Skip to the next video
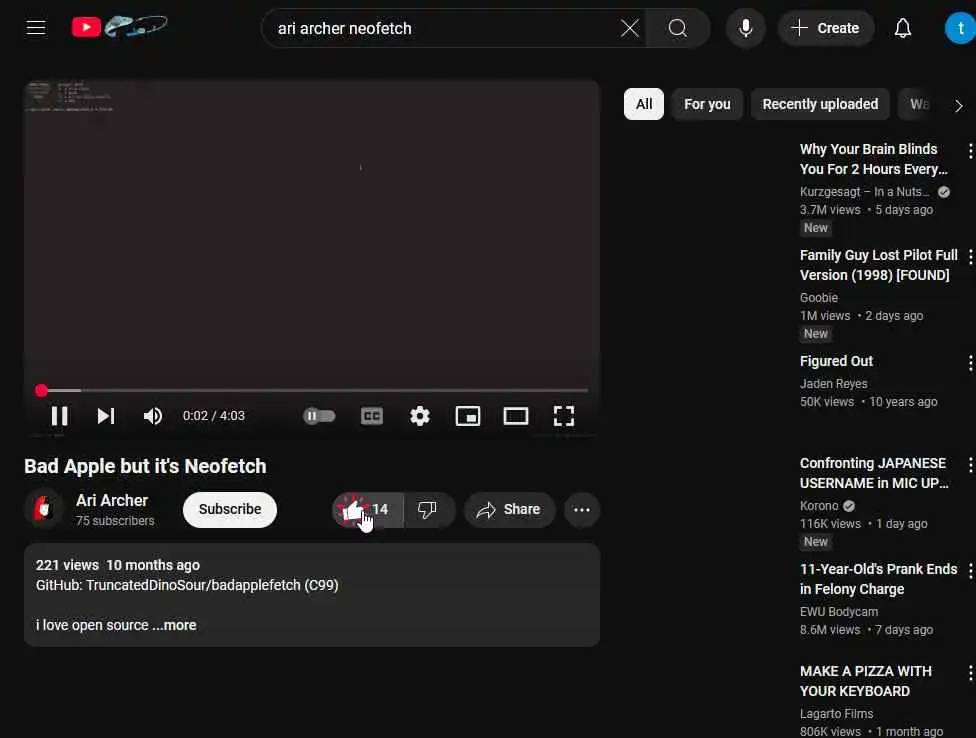 point(106,416)
